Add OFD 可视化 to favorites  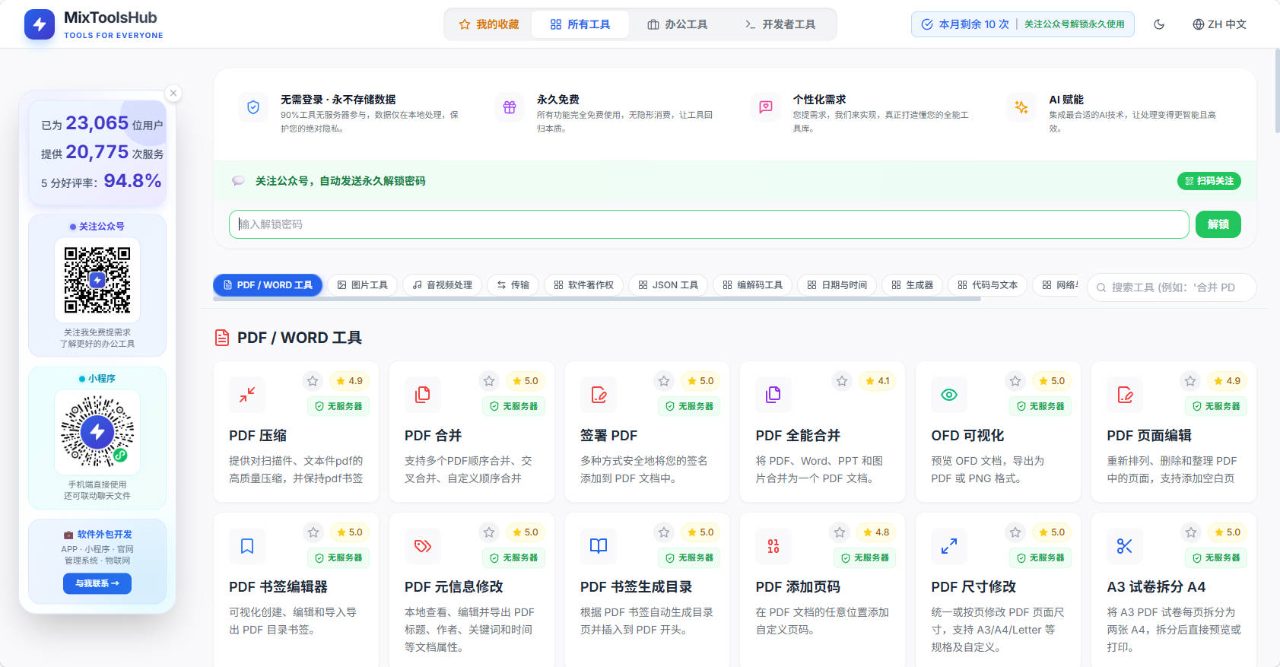click(x=1015, y=381)
